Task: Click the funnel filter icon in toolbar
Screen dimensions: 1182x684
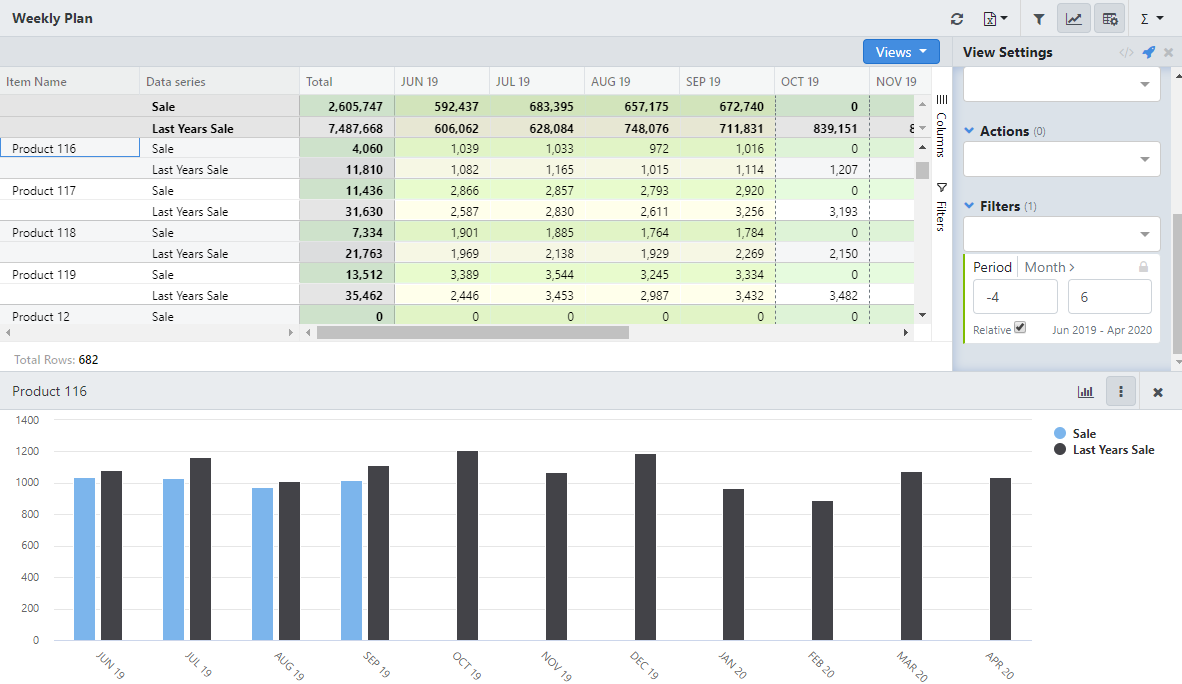Action: coord(1039,19)
